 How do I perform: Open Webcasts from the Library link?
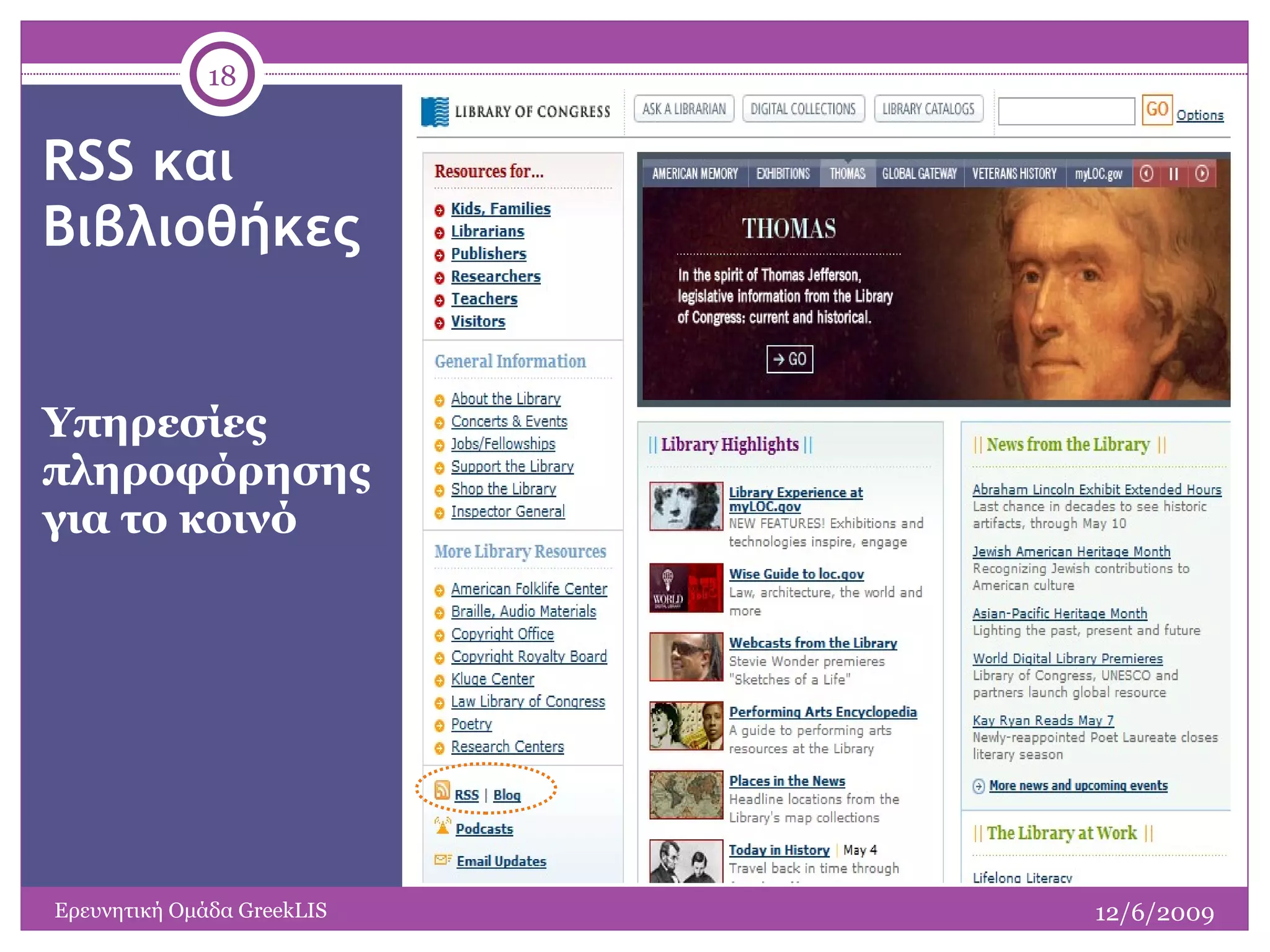click(x=813, y=643)
